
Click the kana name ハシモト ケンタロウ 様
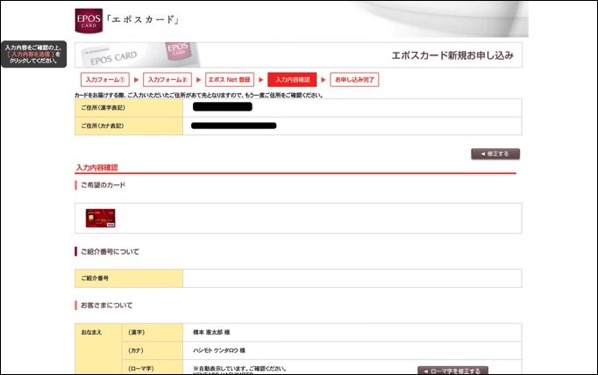(x=219, y=350)
